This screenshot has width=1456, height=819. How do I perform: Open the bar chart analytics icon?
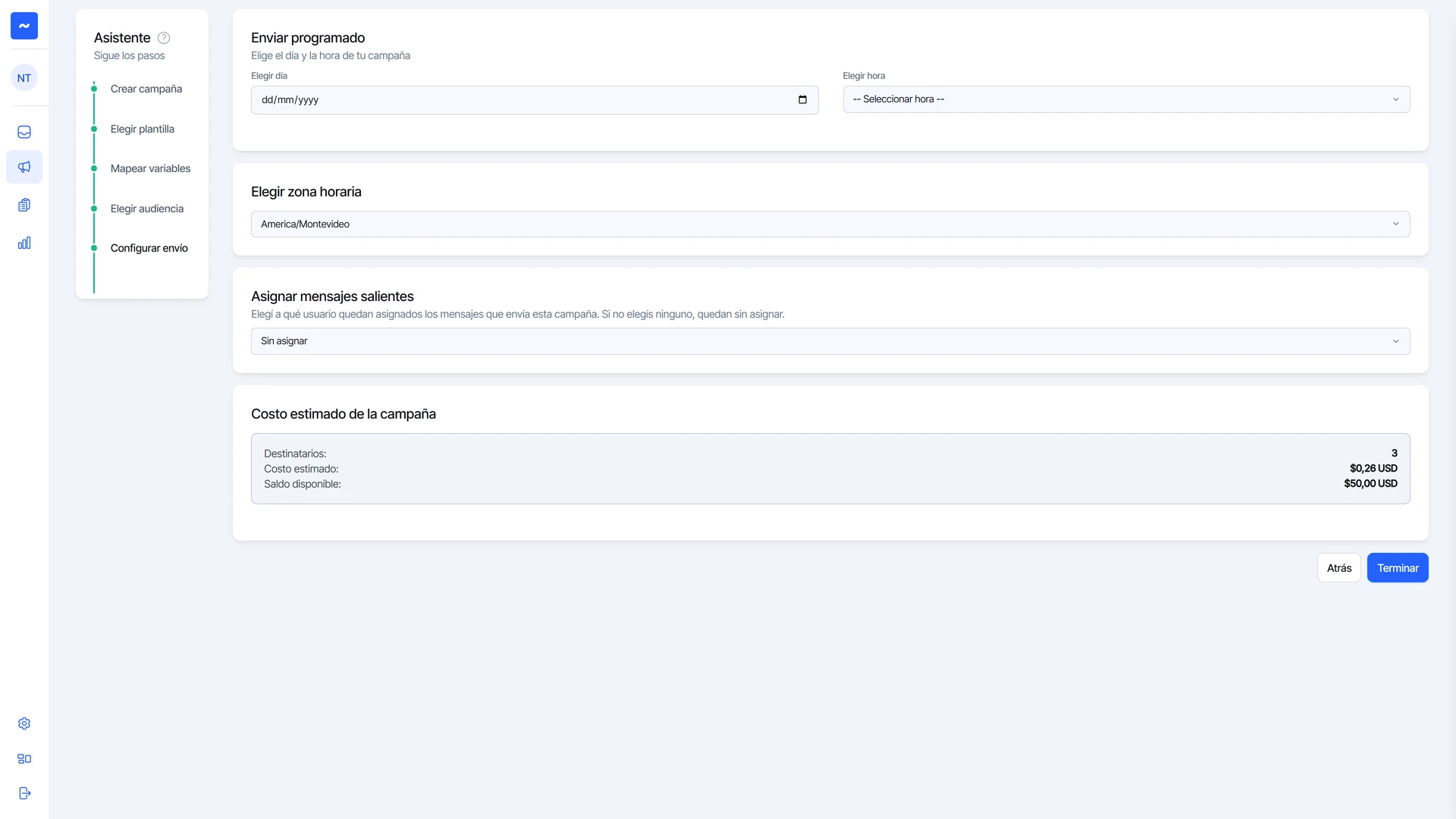pos(24,243)
